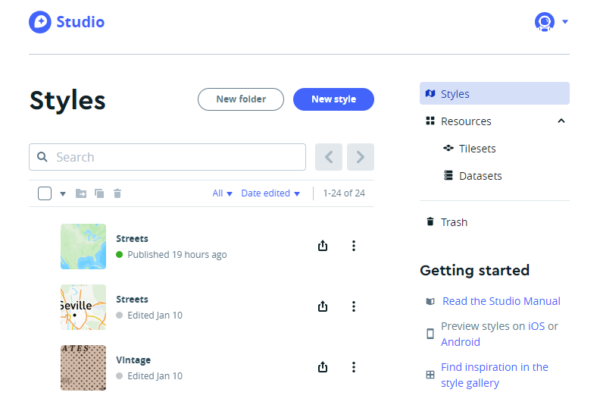Open more options for Vintage style
600x402 pixels.
coord(353,367)
